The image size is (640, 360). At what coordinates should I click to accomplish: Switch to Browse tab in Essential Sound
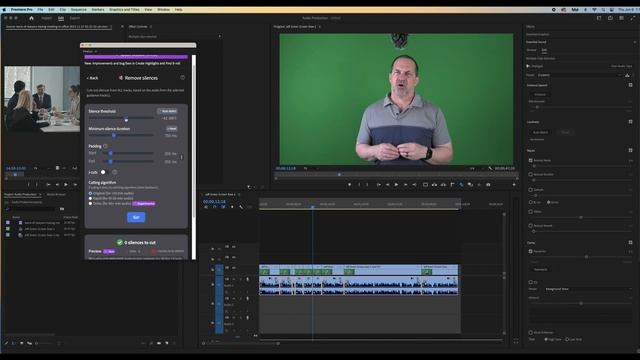[x=531, y=50]
